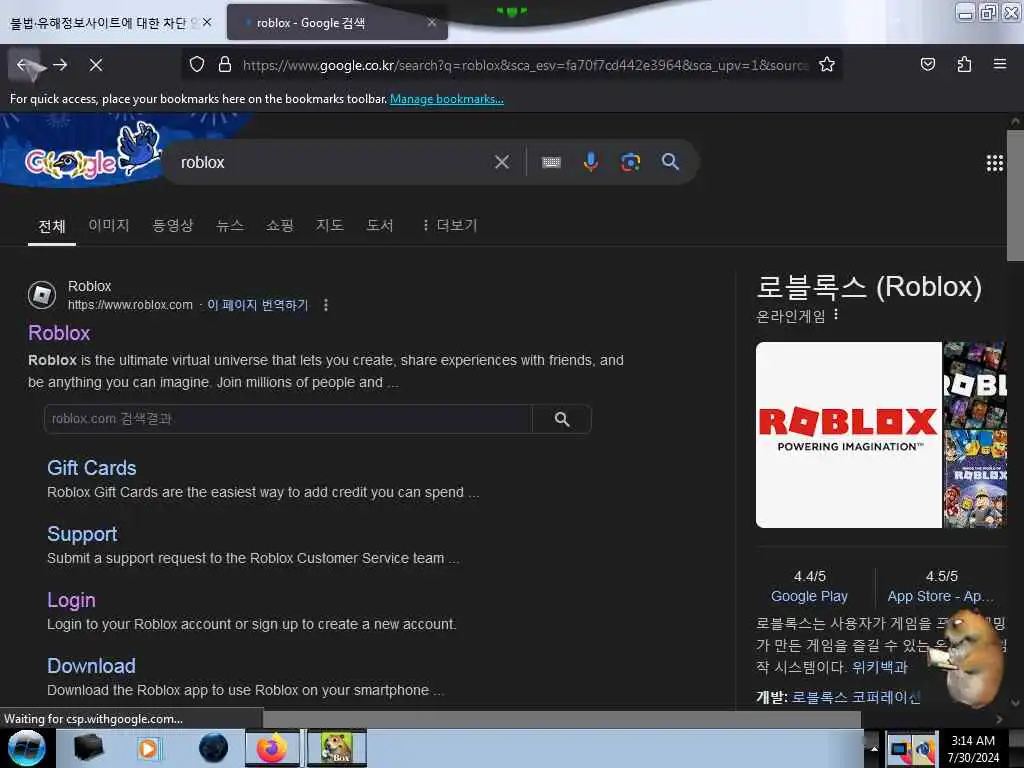Screen dimensions: 1024x768
Task: Go back to the previous page
Action: pos(24,65)
